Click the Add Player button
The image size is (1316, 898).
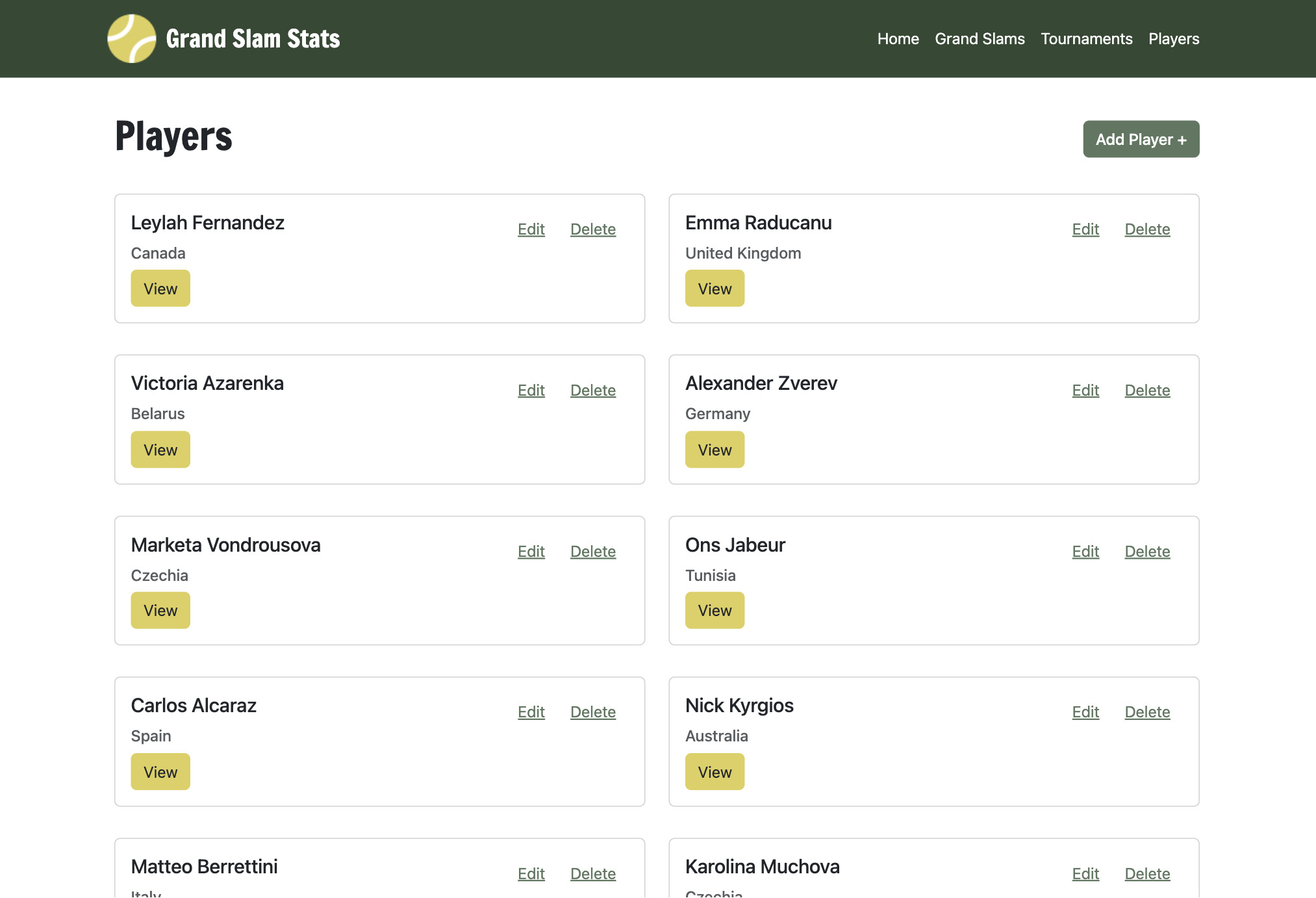coord(1141,139)
